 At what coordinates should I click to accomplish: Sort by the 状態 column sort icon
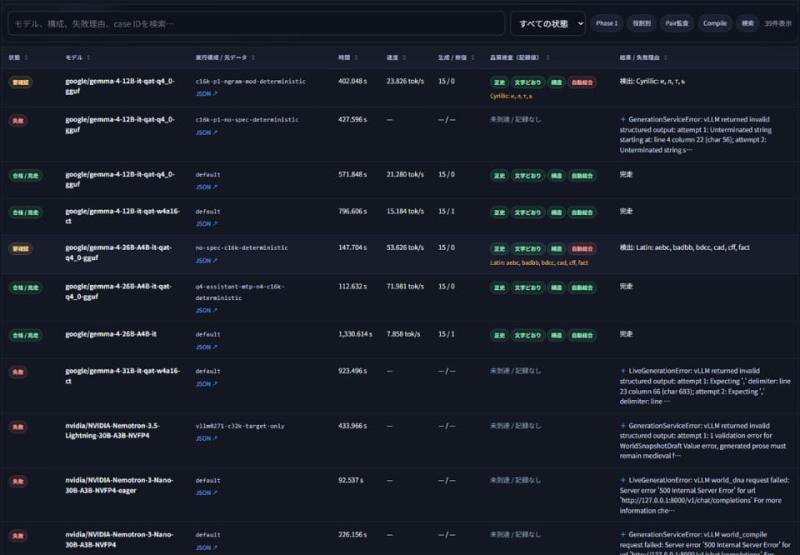click(26, 58)
